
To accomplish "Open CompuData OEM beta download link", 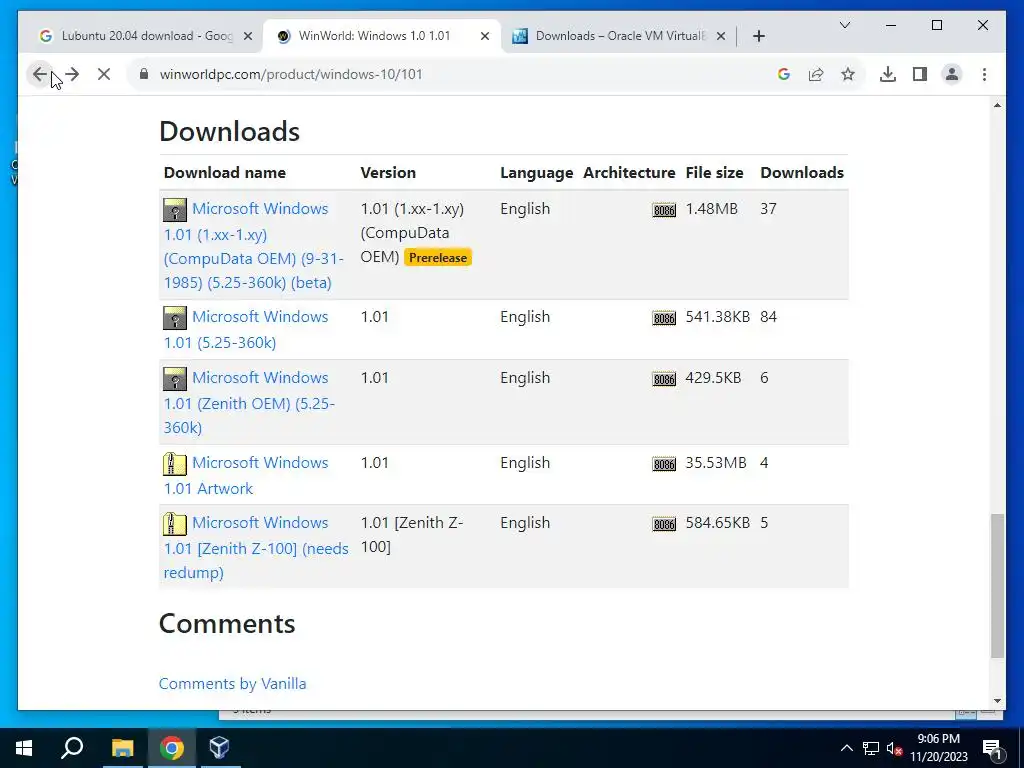I will click(253, 245).
